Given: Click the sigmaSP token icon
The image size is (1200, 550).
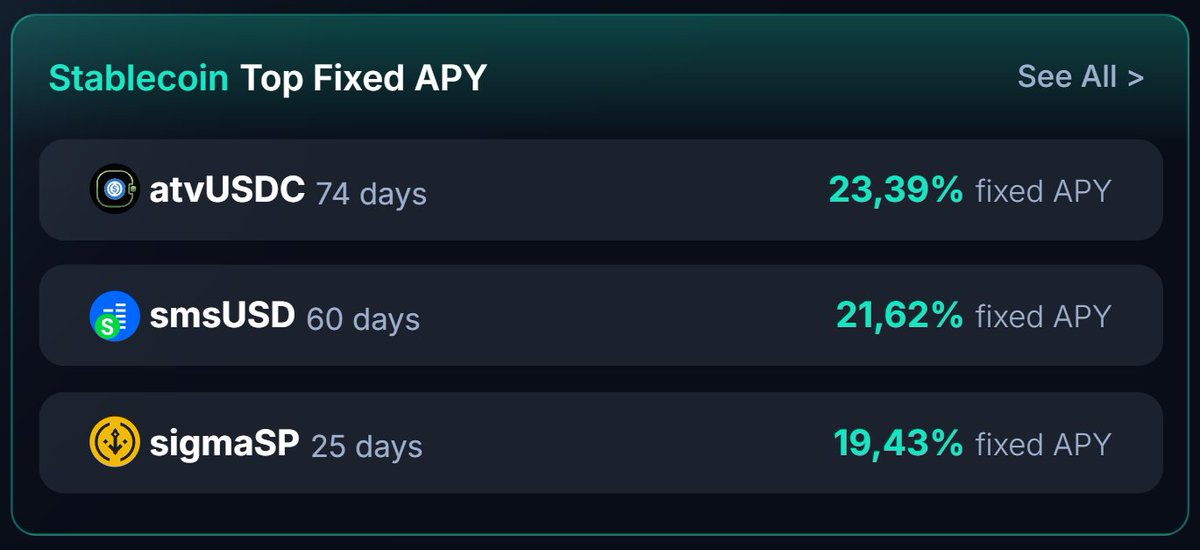Looking at the screenshot, I should (114, 442).
